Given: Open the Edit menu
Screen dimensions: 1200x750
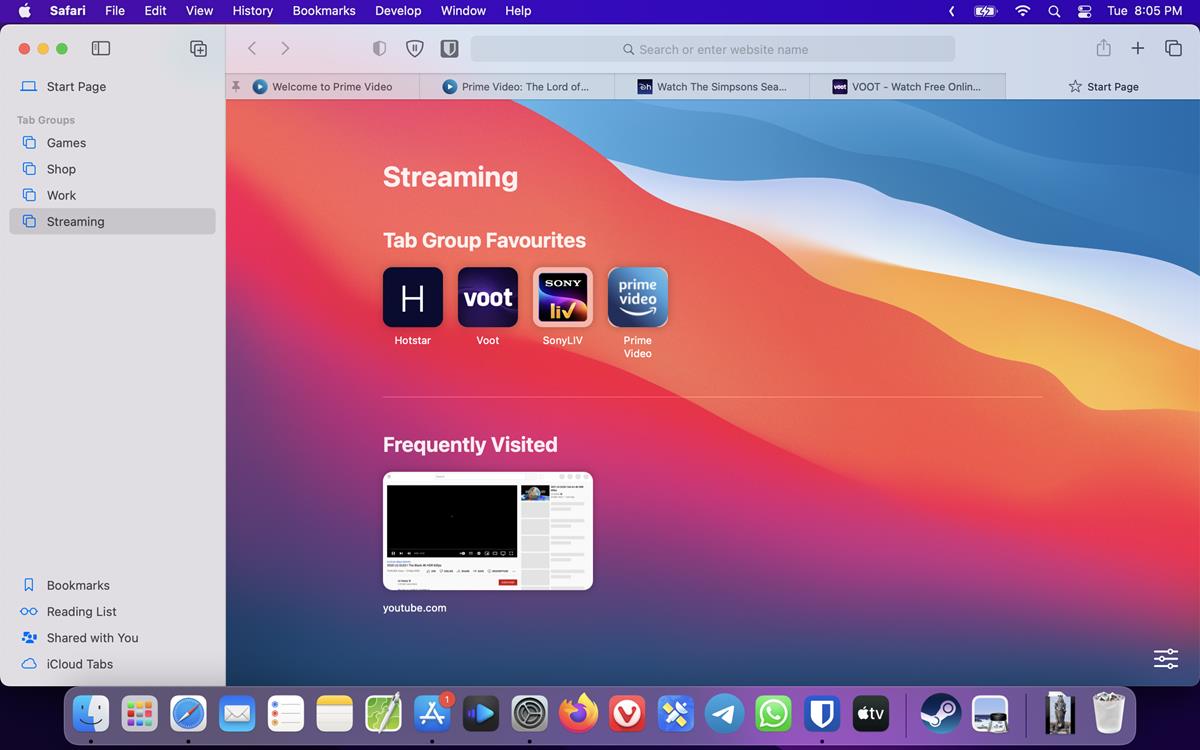Looking at the screenshot, I should point(155,11).
